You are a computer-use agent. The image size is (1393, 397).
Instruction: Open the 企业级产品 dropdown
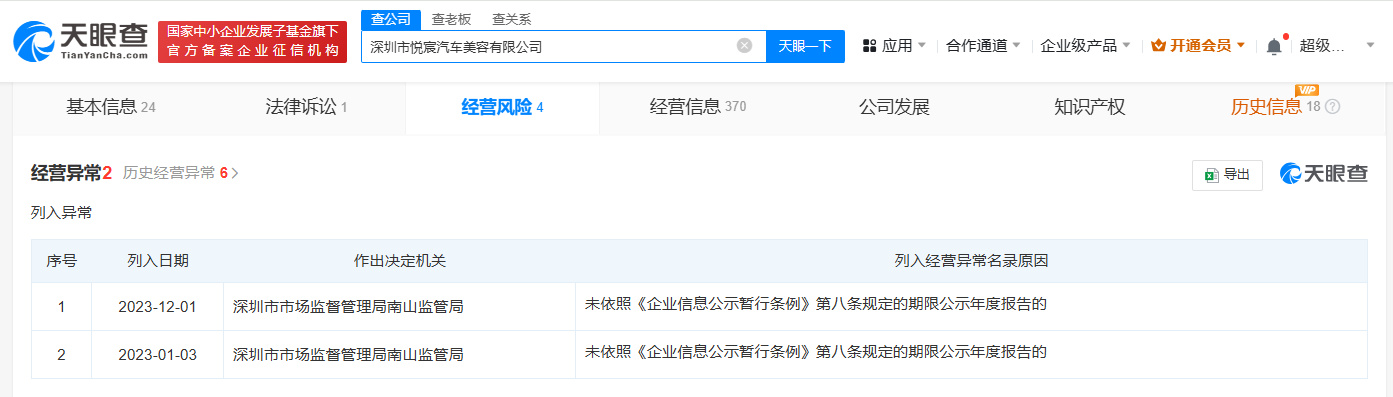tap(1085, 46)
